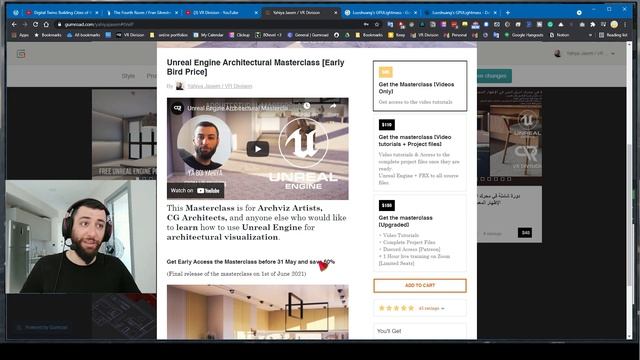Image resolution: width=640 pixels, height=360 pixels.
Task: Open the My Calendar bookmark
Action: [x=209, y=35]
